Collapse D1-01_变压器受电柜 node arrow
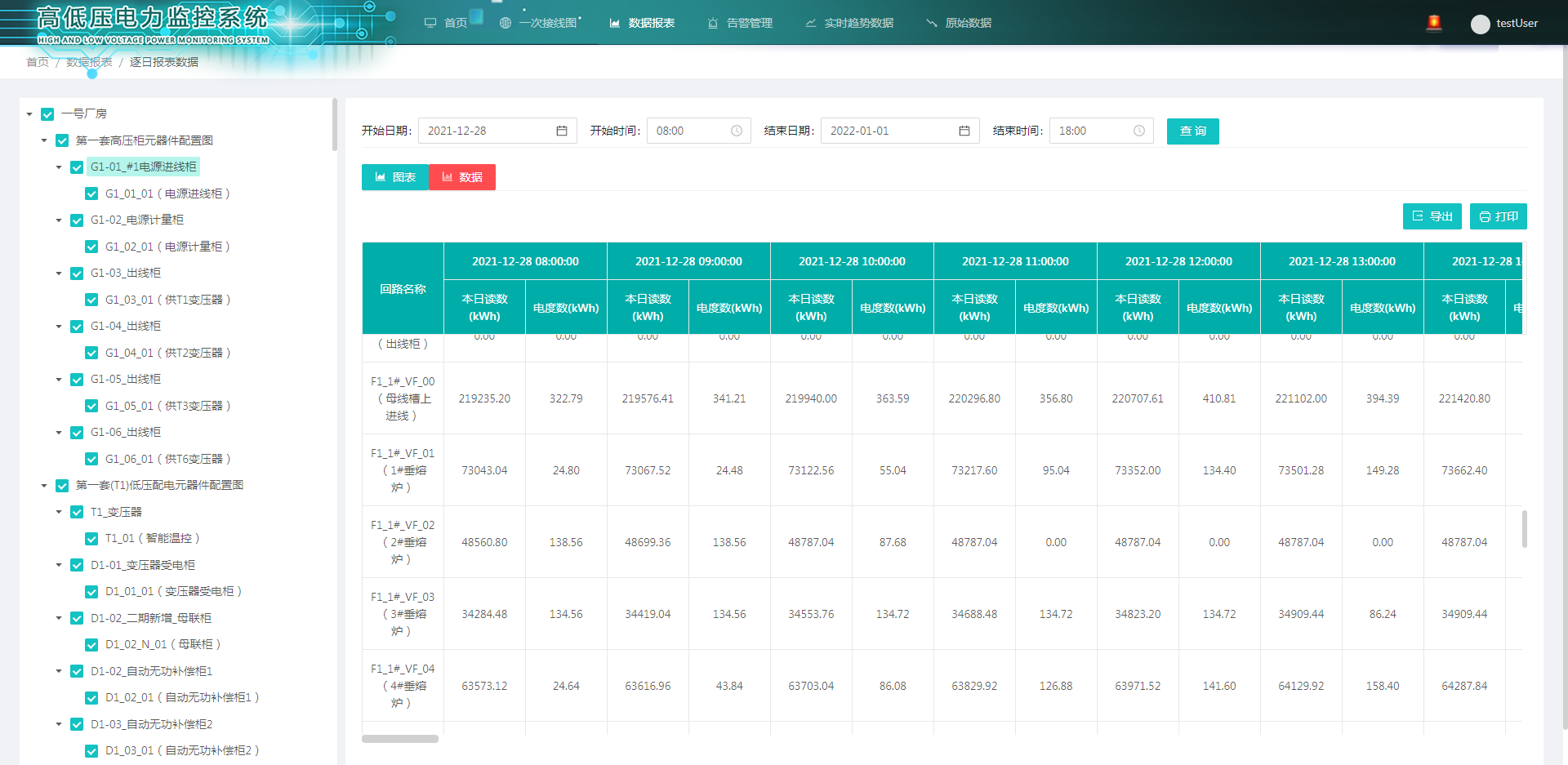This screenshot has height=765, width=1568. click(x=59, y=565)
